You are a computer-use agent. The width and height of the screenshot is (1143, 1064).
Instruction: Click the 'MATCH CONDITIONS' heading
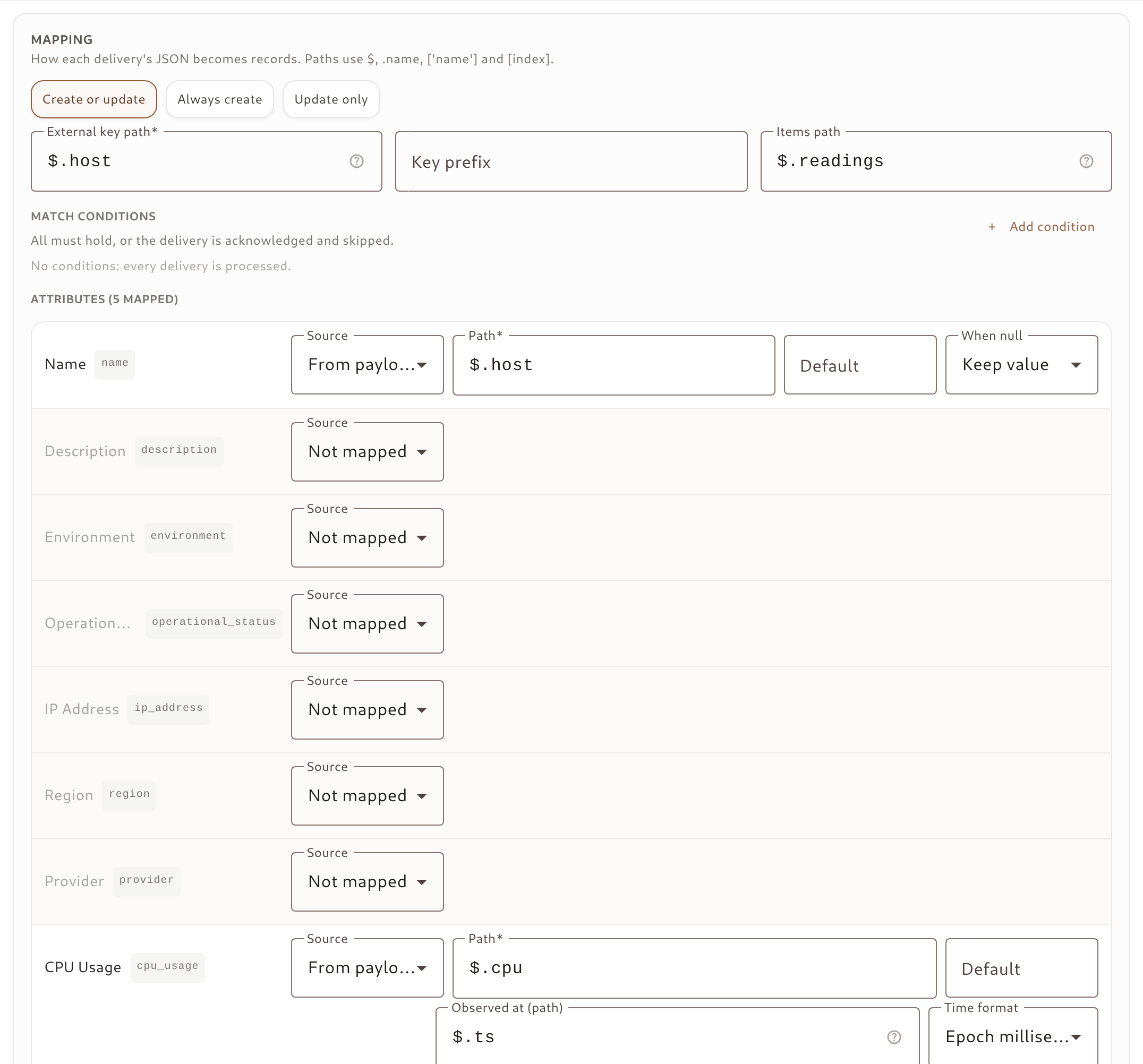[93, 217]
